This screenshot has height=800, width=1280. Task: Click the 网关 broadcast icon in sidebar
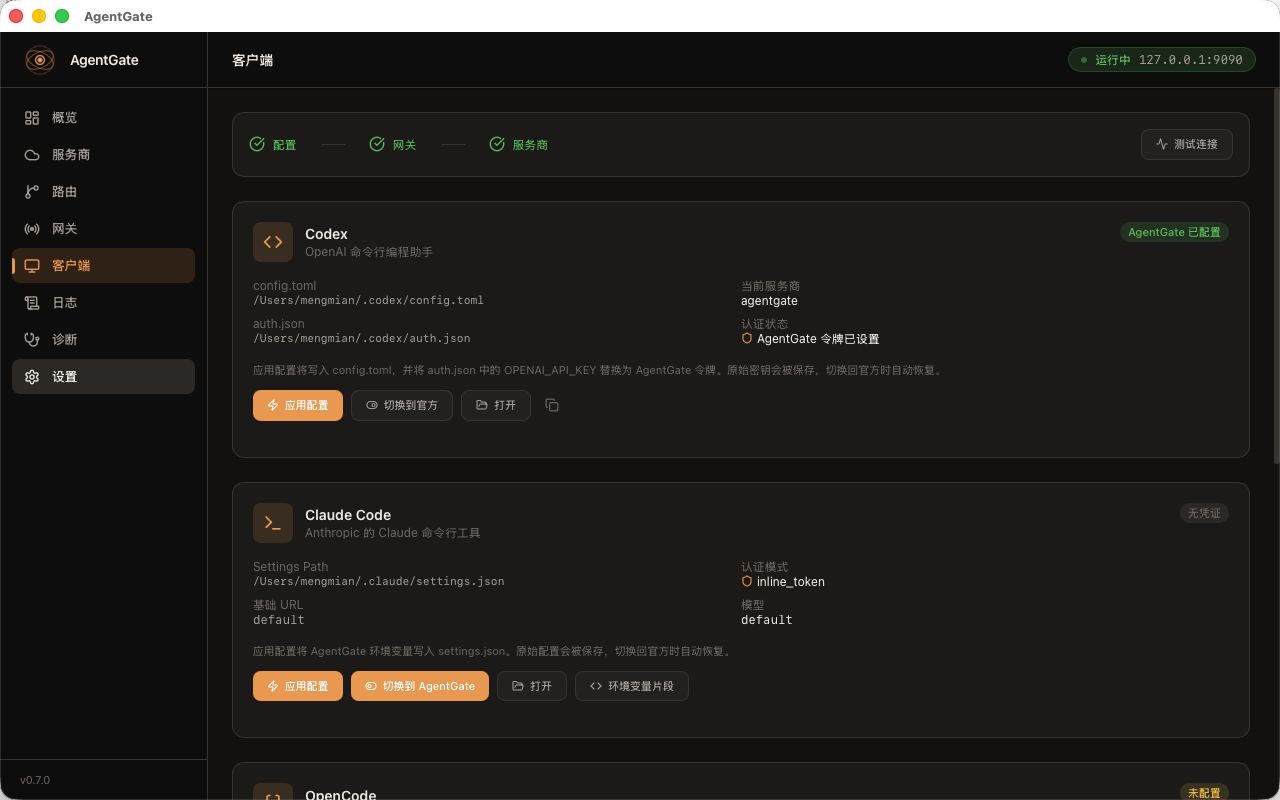tap(32, 229)
